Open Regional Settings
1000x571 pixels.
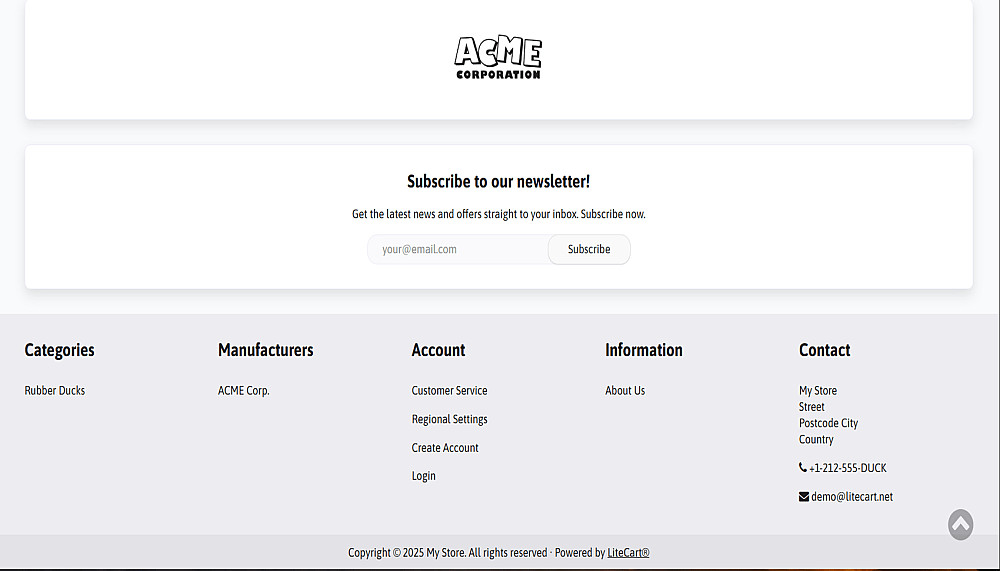tap(449, 420)
